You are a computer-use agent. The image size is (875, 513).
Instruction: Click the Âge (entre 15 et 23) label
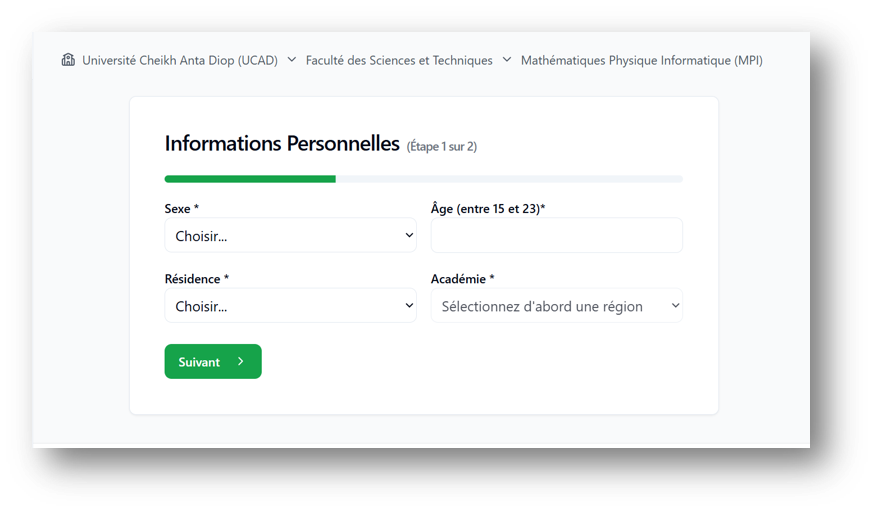pos(494,209)
